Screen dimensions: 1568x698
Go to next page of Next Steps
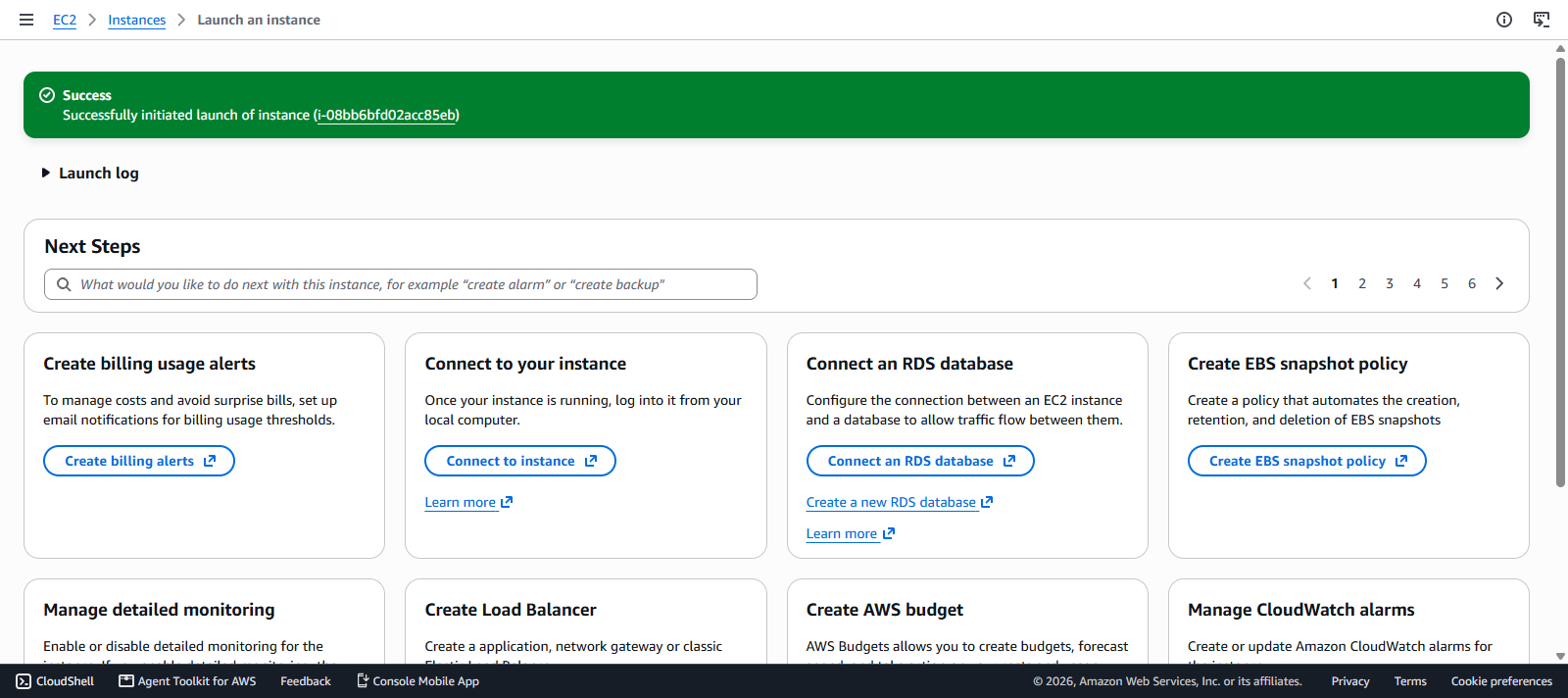(x=1499, y=283)
